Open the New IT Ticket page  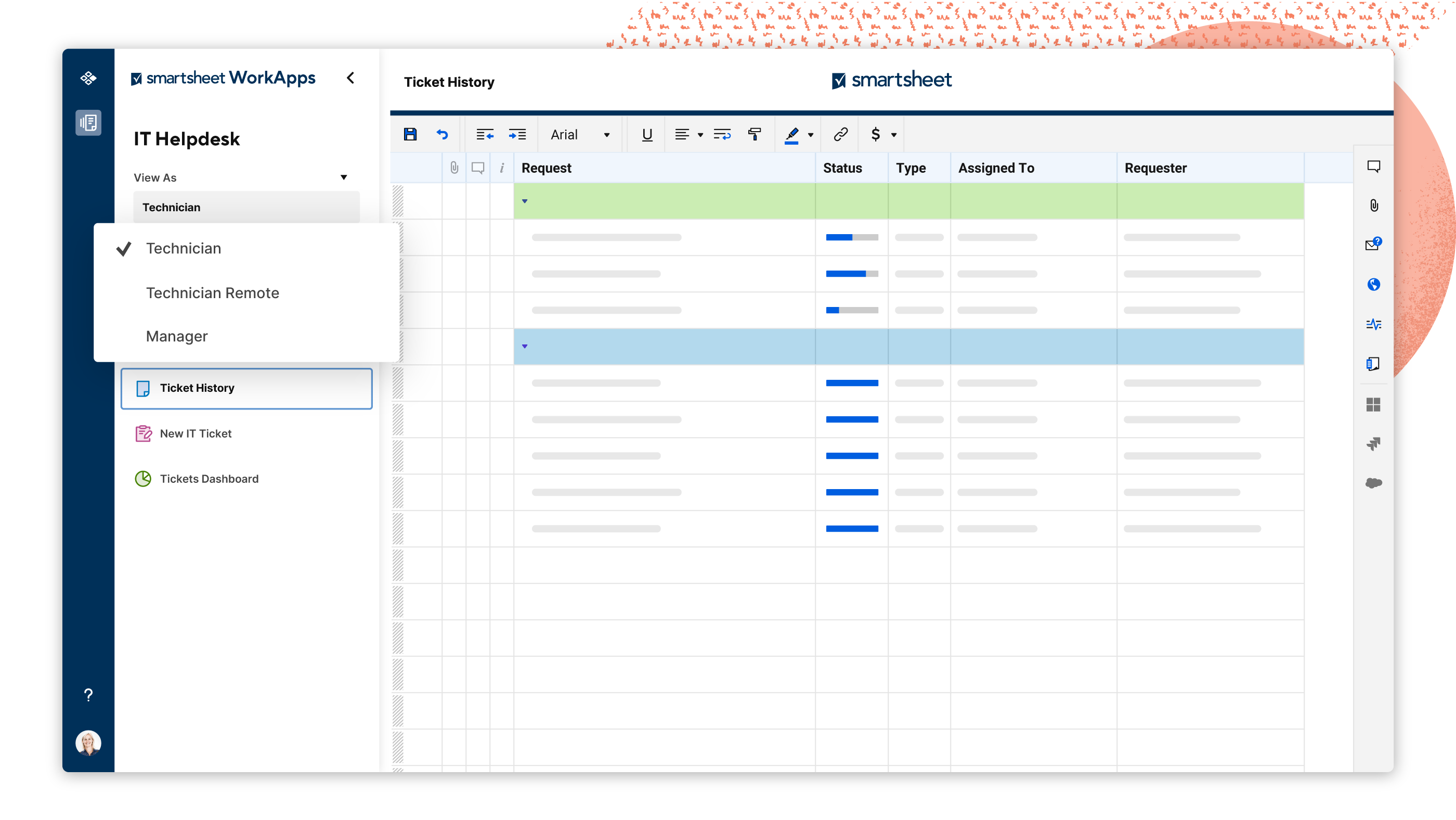(196, 434)
